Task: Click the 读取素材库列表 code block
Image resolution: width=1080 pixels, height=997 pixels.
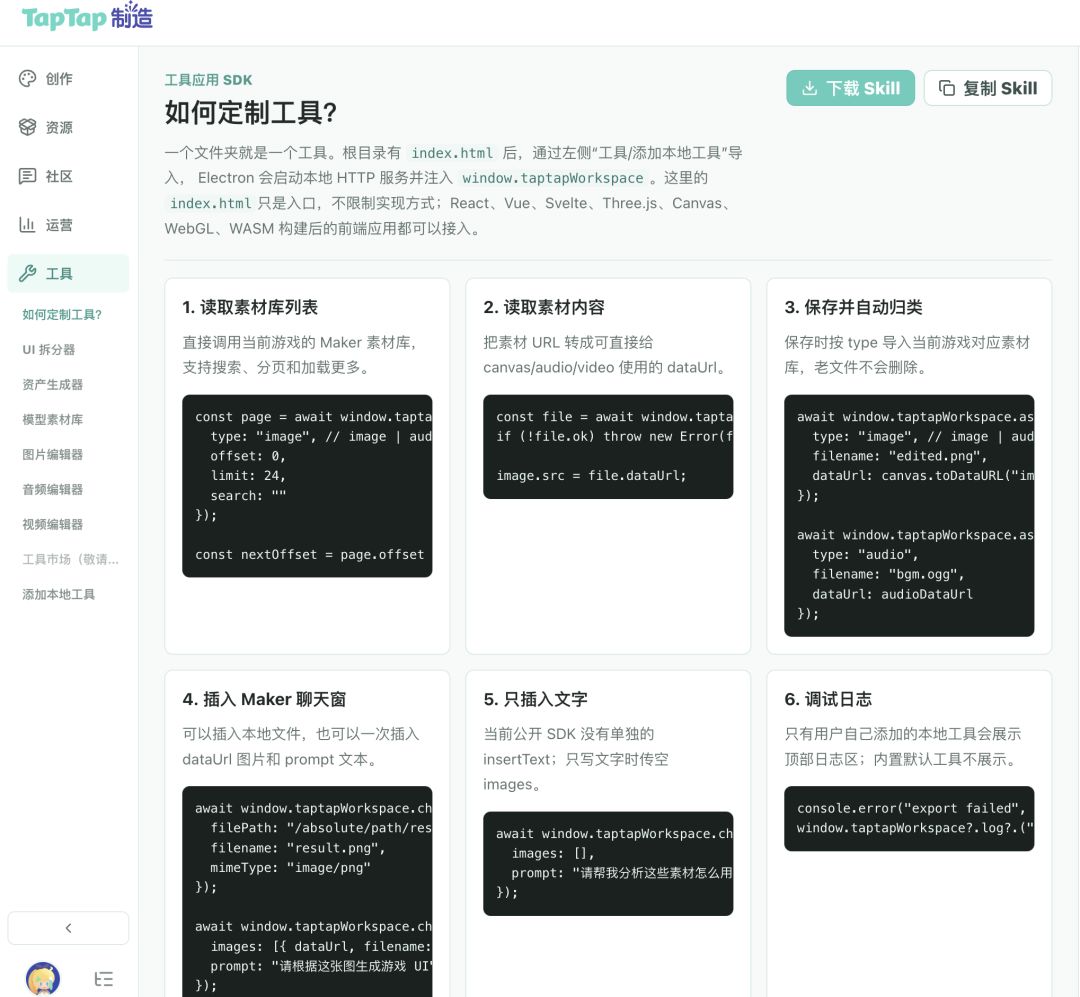Action: (307, 486)
